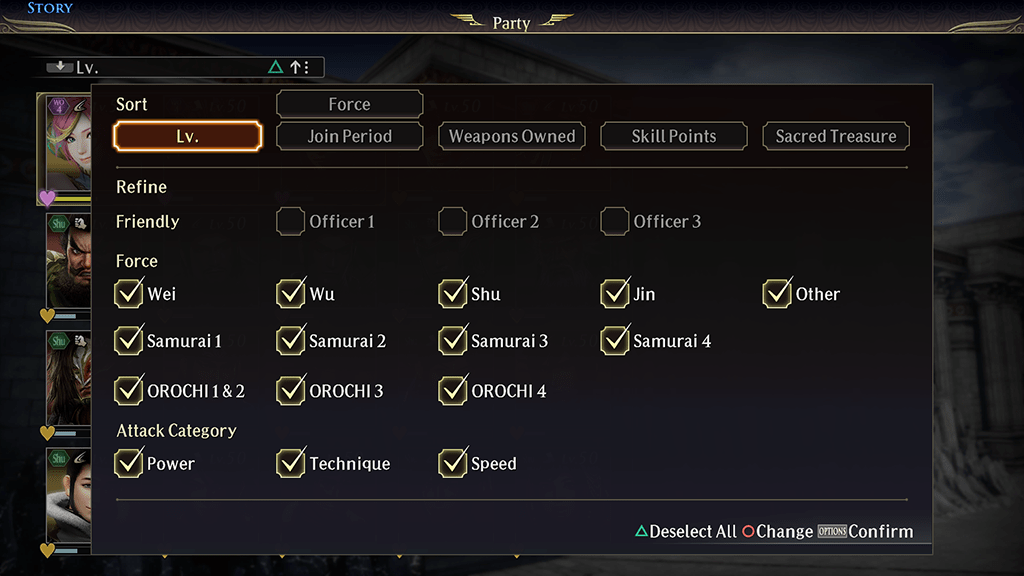The height and width of the screenshot is (576, 1024).
Task: Click the green triangle icon in sort bar
Action: pos(276,67)
